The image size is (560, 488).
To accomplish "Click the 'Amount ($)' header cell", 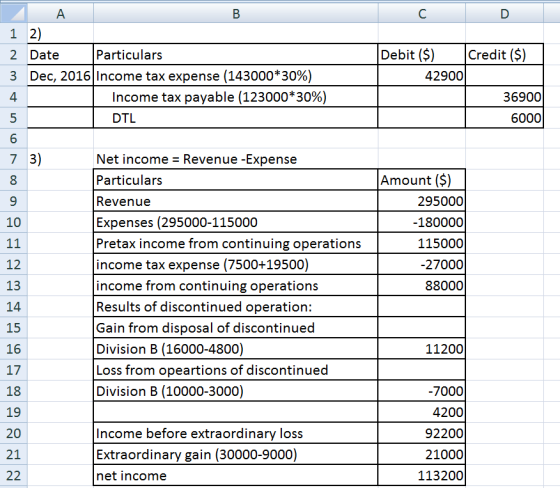I will [422, 180].
